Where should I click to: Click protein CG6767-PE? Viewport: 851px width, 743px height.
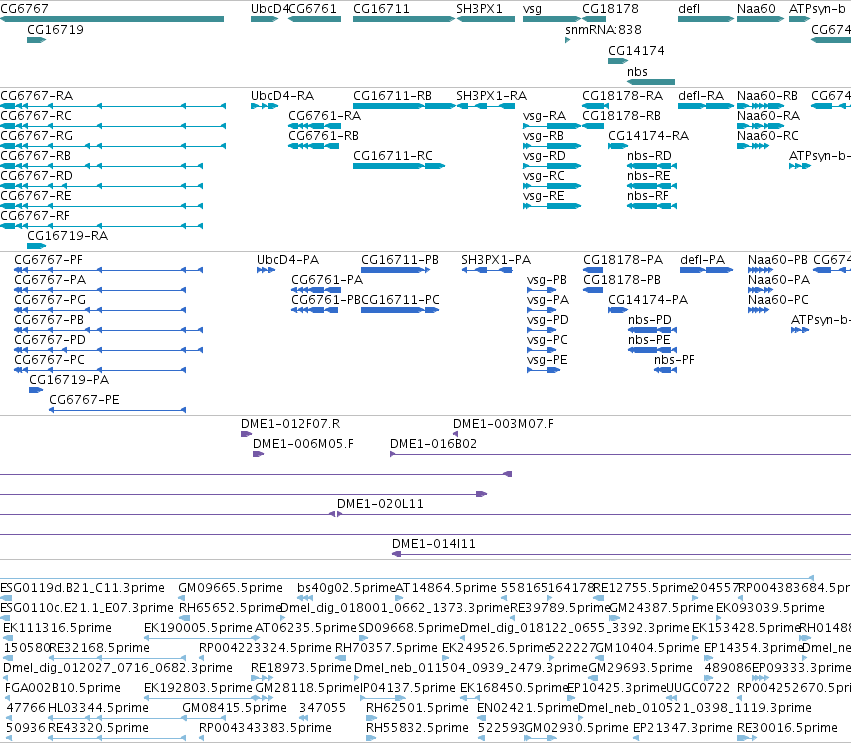117,410
